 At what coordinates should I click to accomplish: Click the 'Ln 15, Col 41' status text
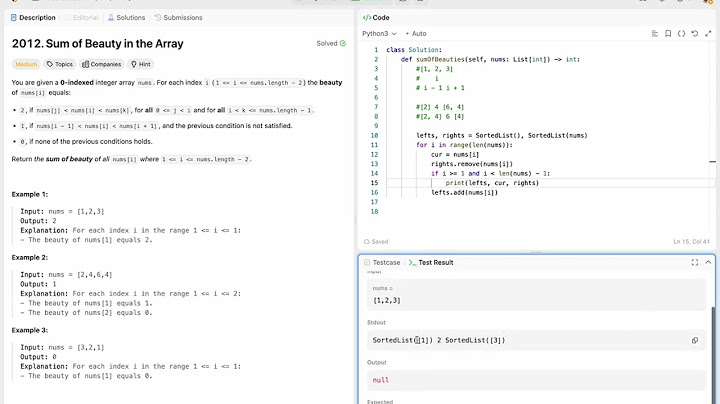click(691, 241)
